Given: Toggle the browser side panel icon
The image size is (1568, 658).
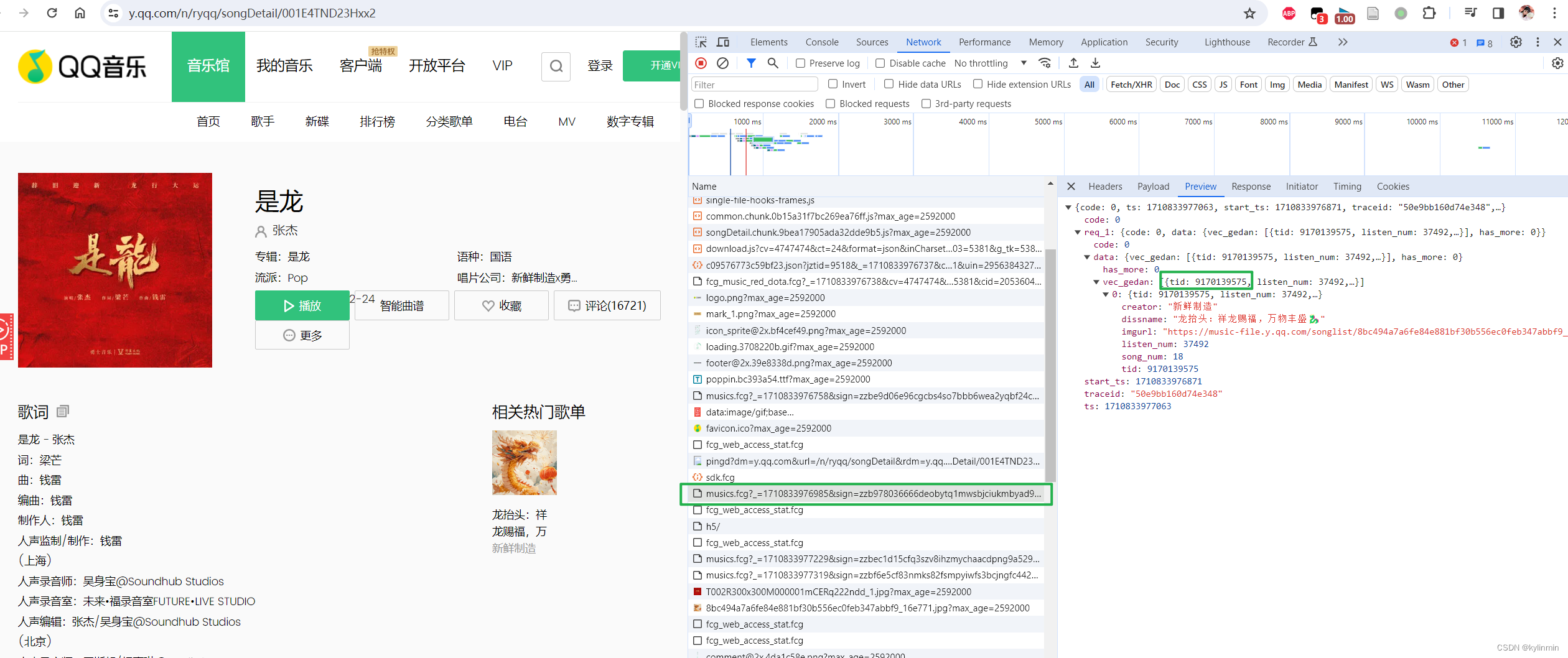Looking at the screenshot, I should coord(1498,13).
